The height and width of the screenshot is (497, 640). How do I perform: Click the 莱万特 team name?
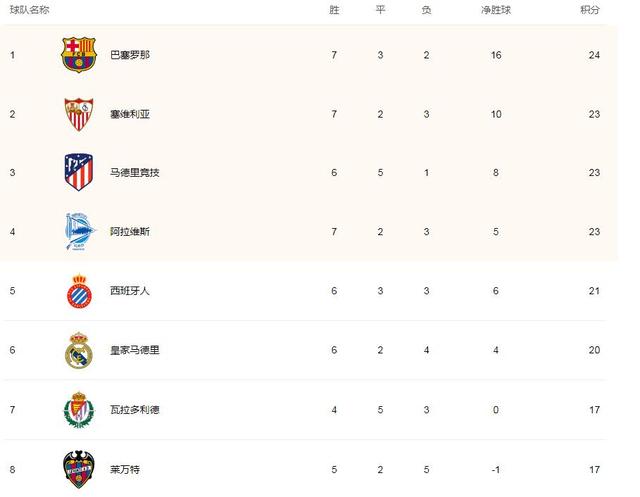pyautogui.click(x=125, y=469)
